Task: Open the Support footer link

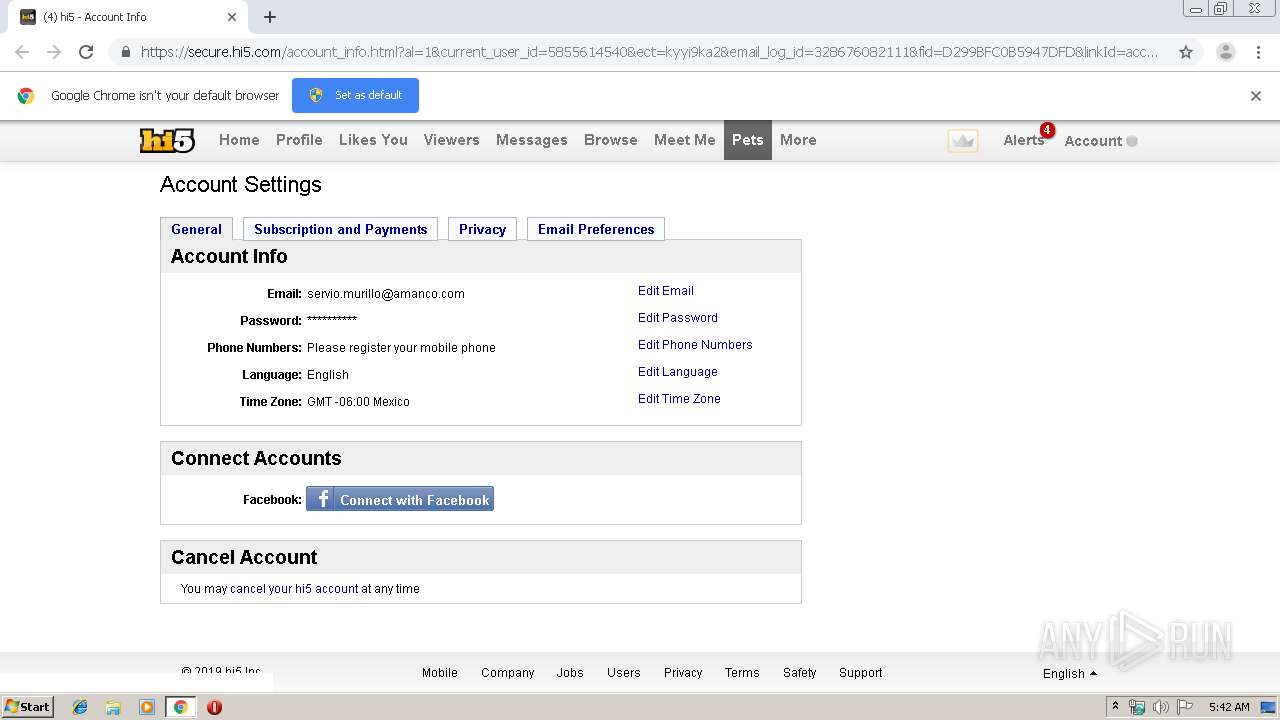Action: 861,673
